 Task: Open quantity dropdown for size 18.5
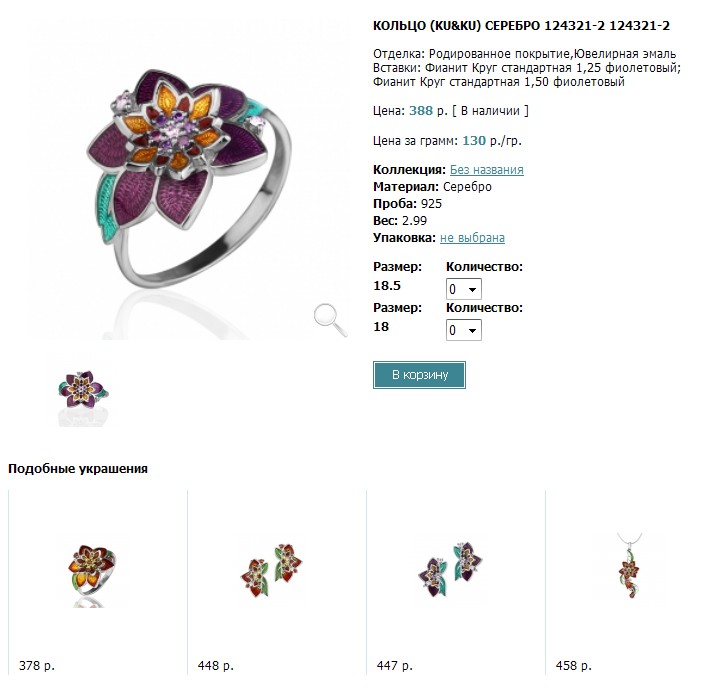pyautogui.click(x=464, y=289)
